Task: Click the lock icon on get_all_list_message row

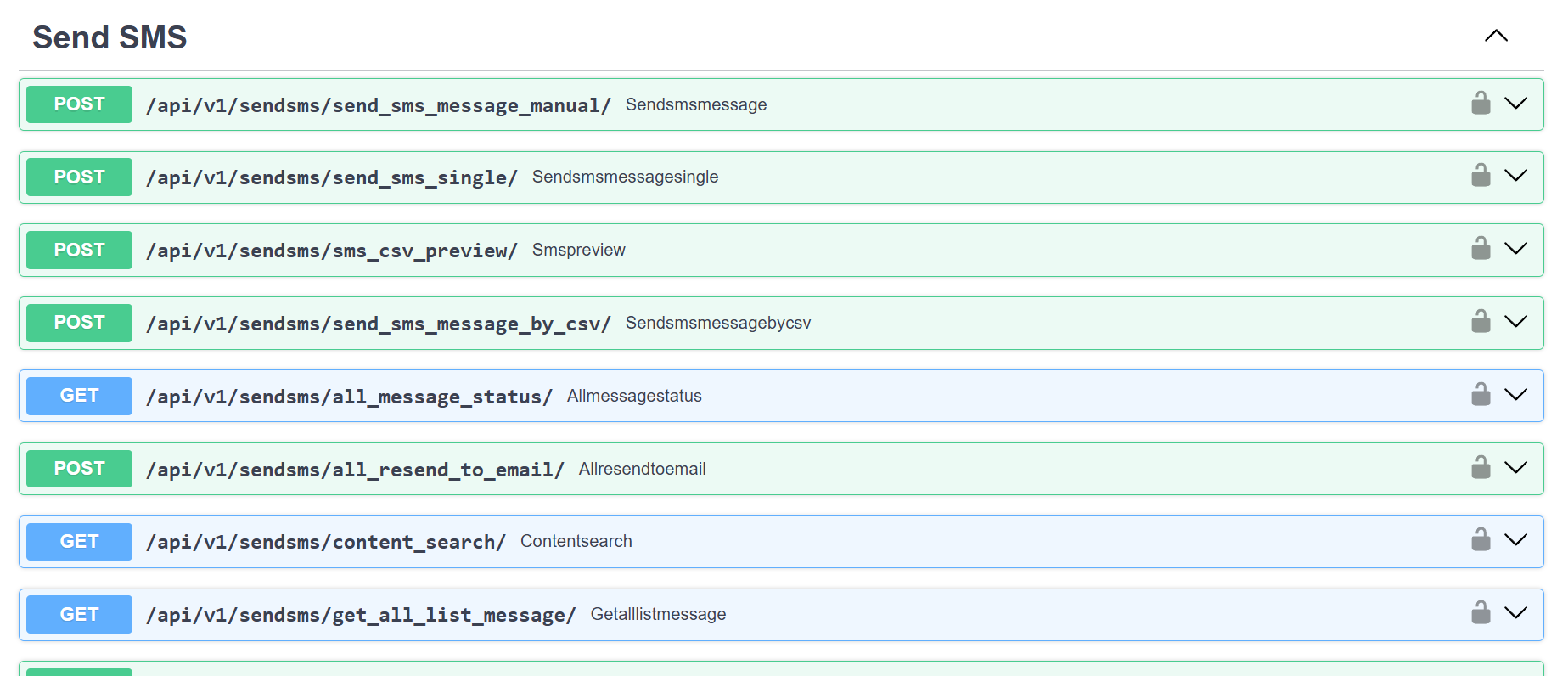Action: coord(1481,613)
